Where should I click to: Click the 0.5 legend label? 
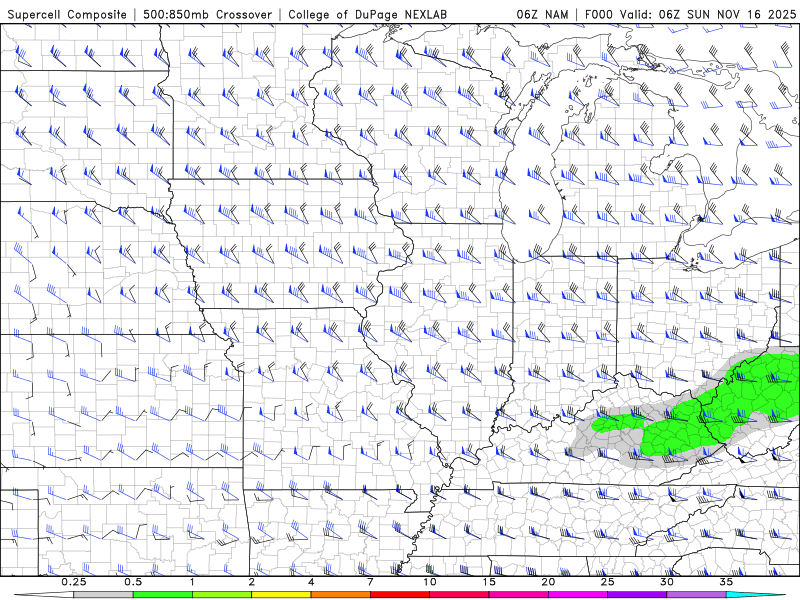(133, 582)
